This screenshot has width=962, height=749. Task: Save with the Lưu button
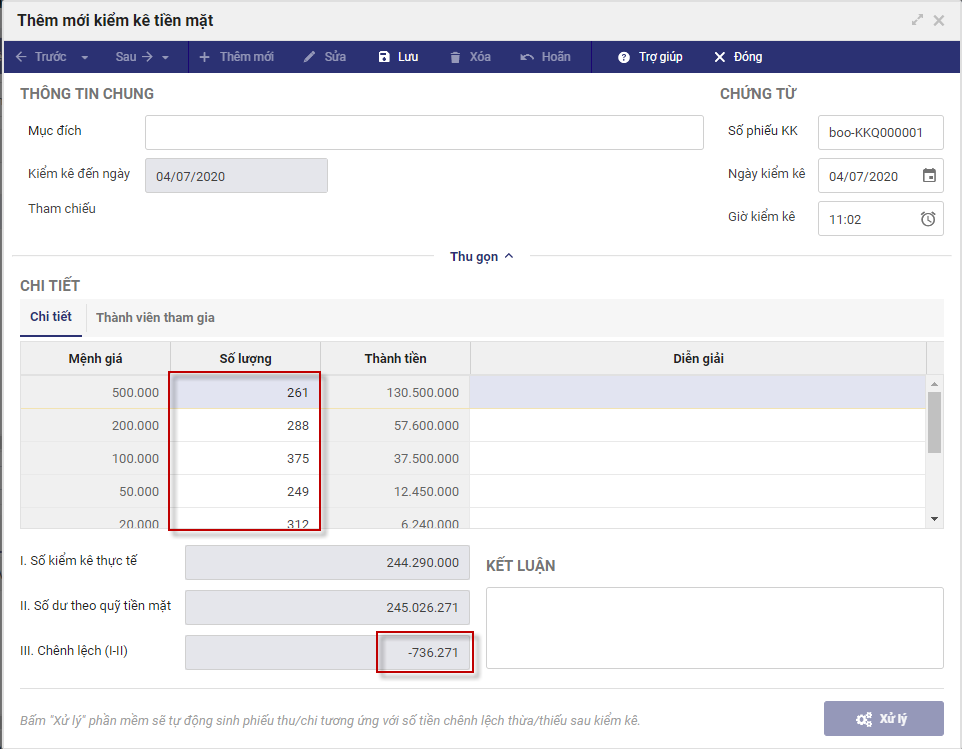pos(398,57)
